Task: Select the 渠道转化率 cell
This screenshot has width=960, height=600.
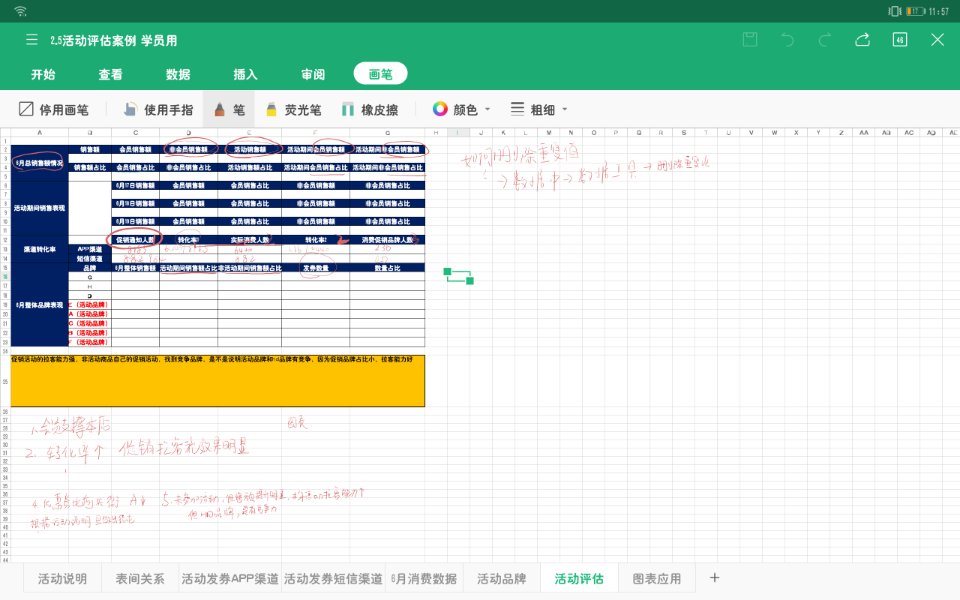Action: (x=40, y=249)
